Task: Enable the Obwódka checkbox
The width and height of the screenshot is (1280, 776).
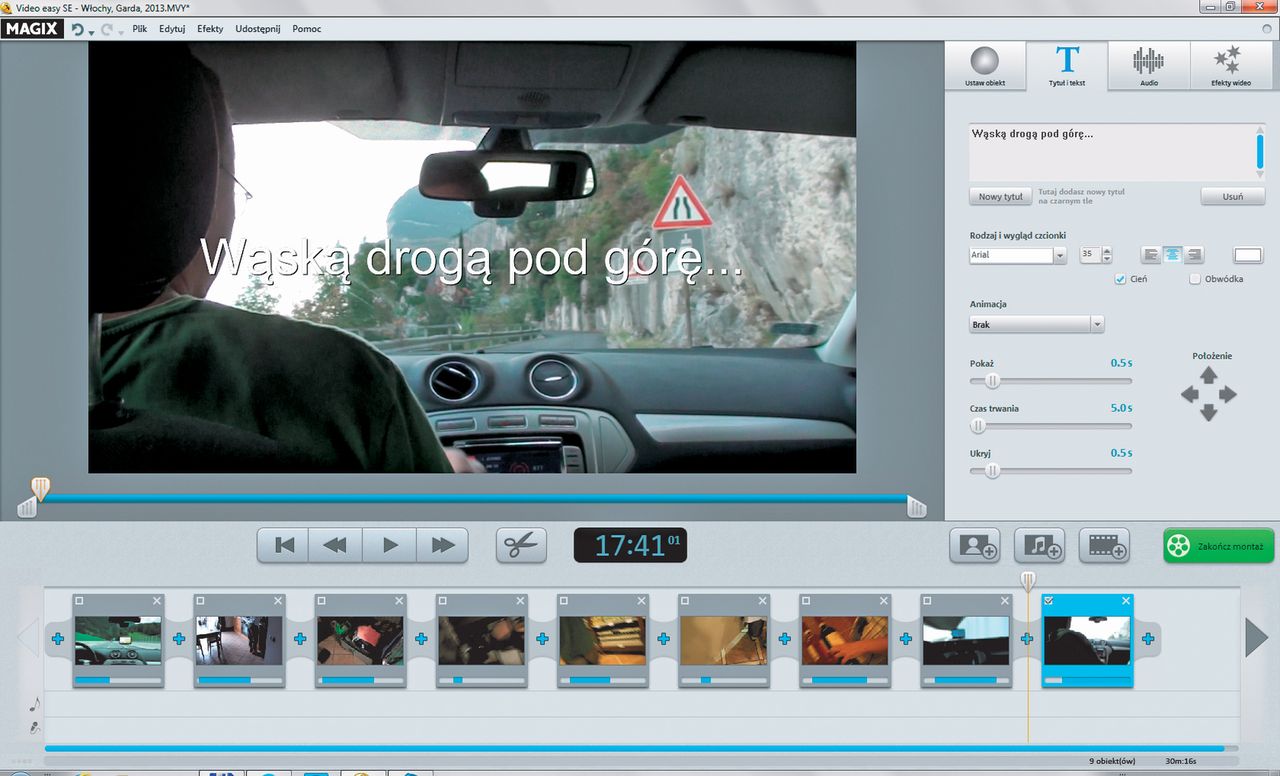Action: pos(1194,279)
